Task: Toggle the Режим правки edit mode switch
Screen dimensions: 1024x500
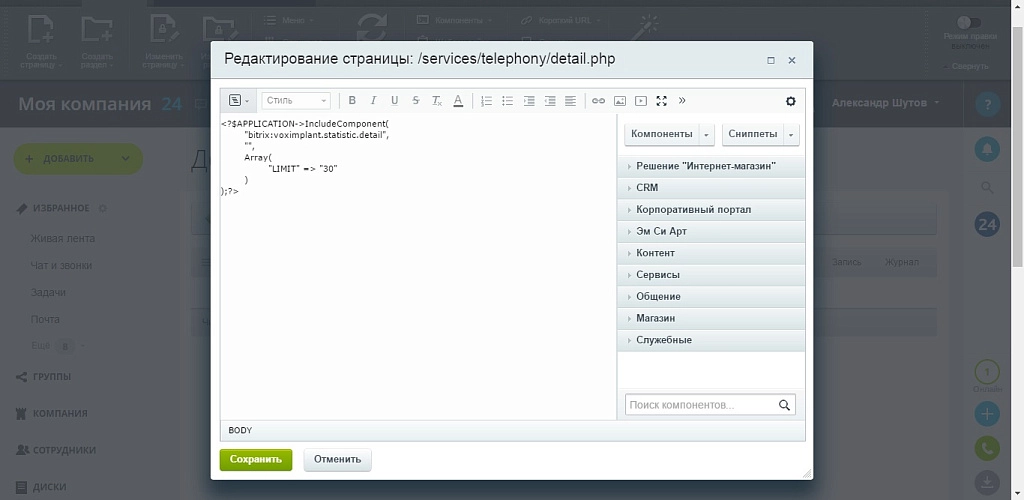Action: click(x=969, y=23)
